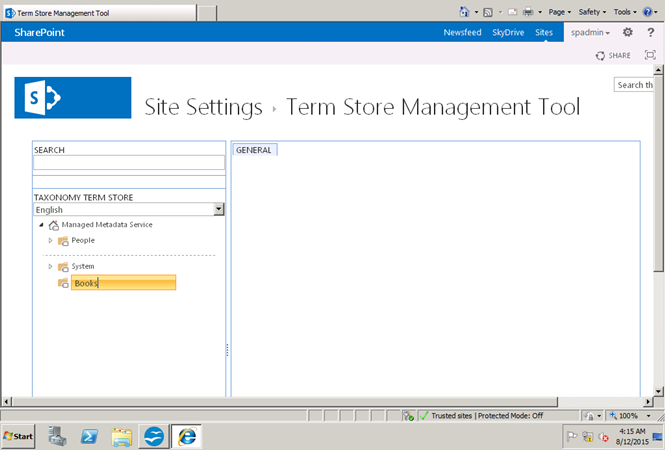Image resolution: width=665 pixels, height=450 pixels.
Task: Click inside the term store search field
Action: pos(129,162)
